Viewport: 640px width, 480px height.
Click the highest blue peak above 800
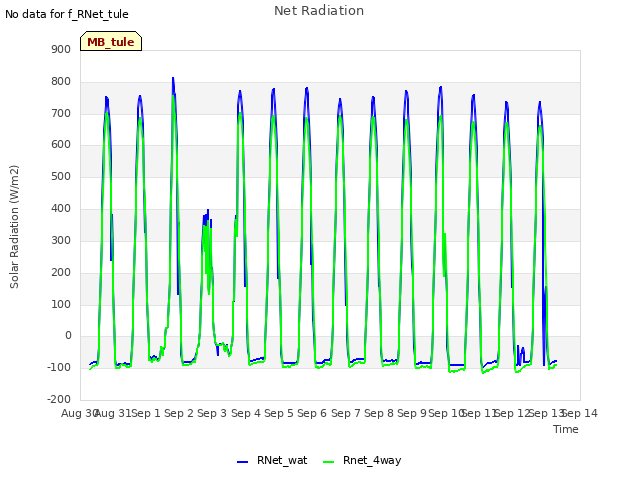coord(173,78)
